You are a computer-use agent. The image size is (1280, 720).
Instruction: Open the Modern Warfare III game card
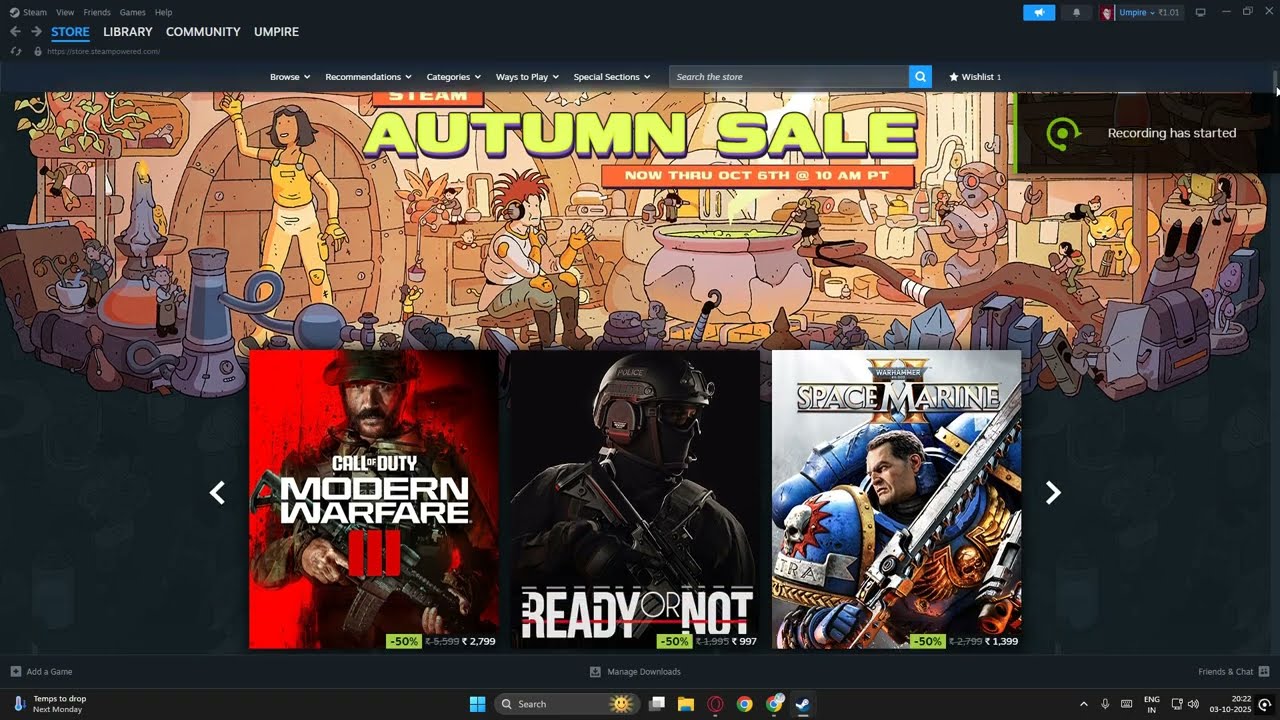coord(373,499)
